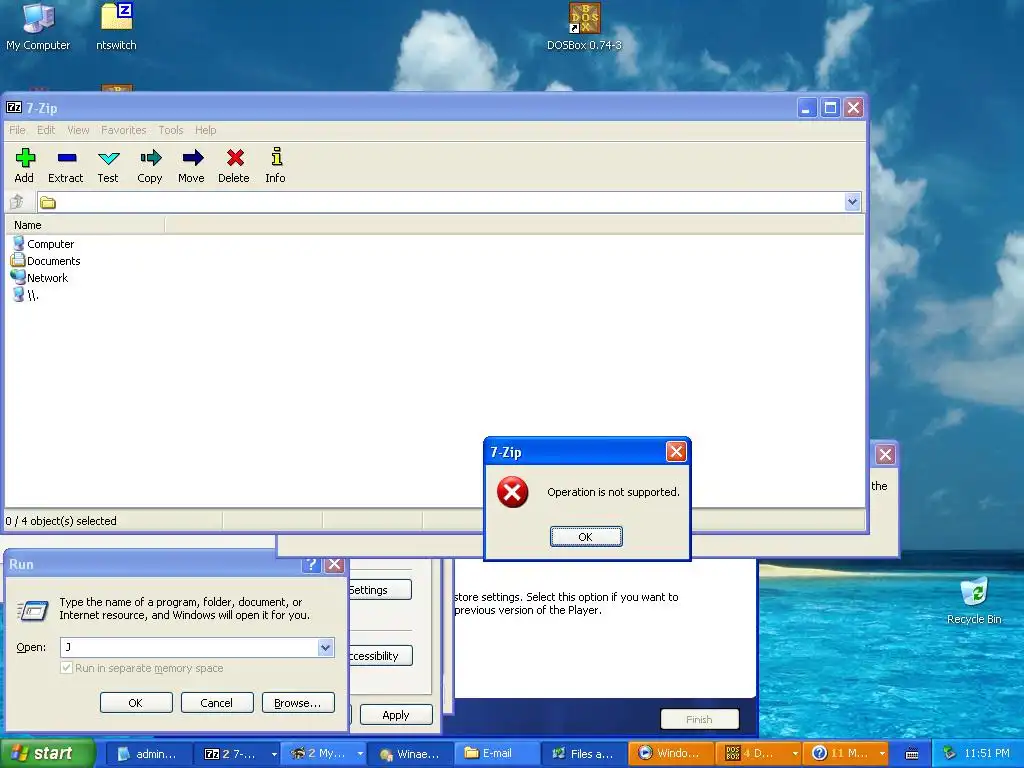Switch to the Winae... taskbar item
This screenshot has width=1024, height=768.
(411, 754)
